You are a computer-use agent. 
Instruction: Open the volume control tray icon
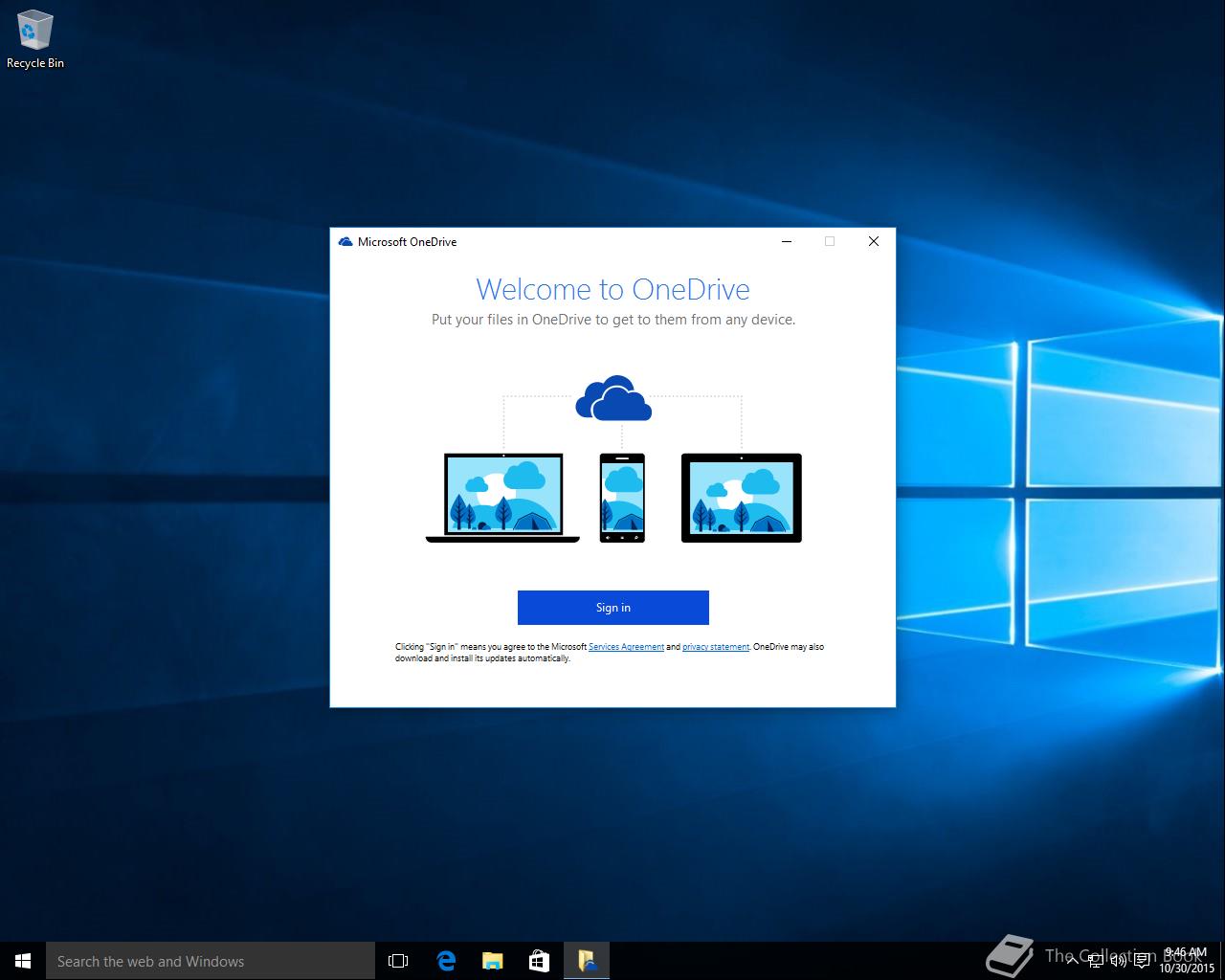(1119, 961)
